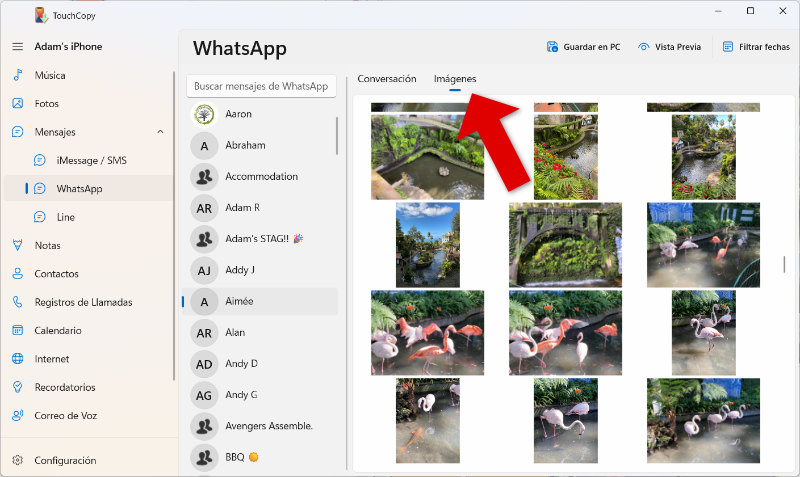The width and height of the screenshot is (800, 477).
Task: Select the Aimée conversation
Action: coord(260,302)
